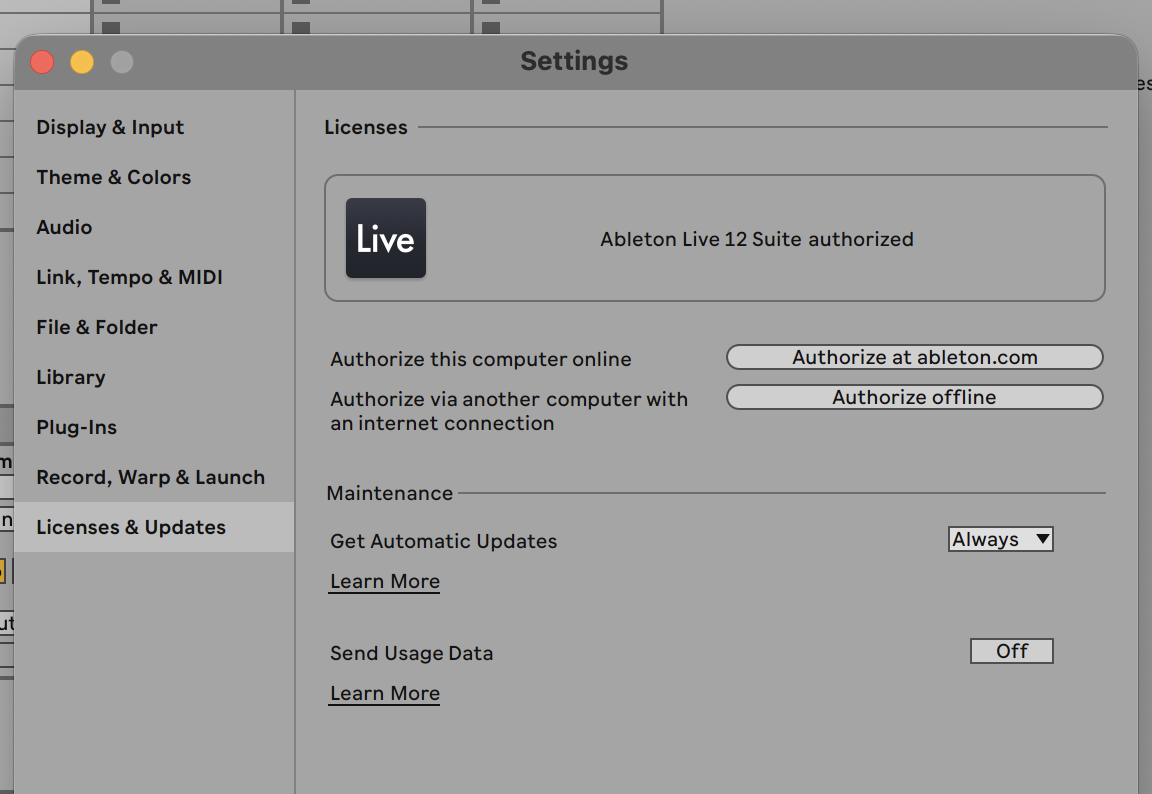Minimize the Settings window
1152x794 pixels.
(82, 61)
